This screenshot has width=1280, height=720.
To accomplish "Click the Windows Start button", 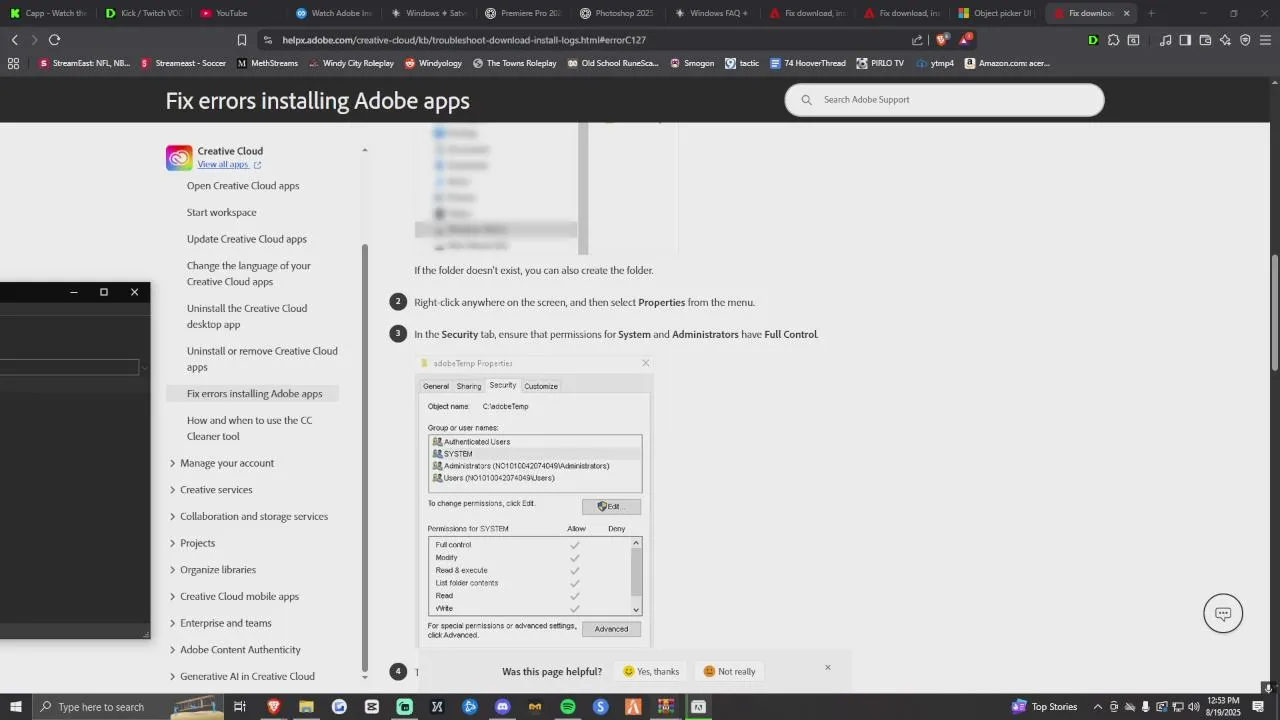I will coord(16,707).
